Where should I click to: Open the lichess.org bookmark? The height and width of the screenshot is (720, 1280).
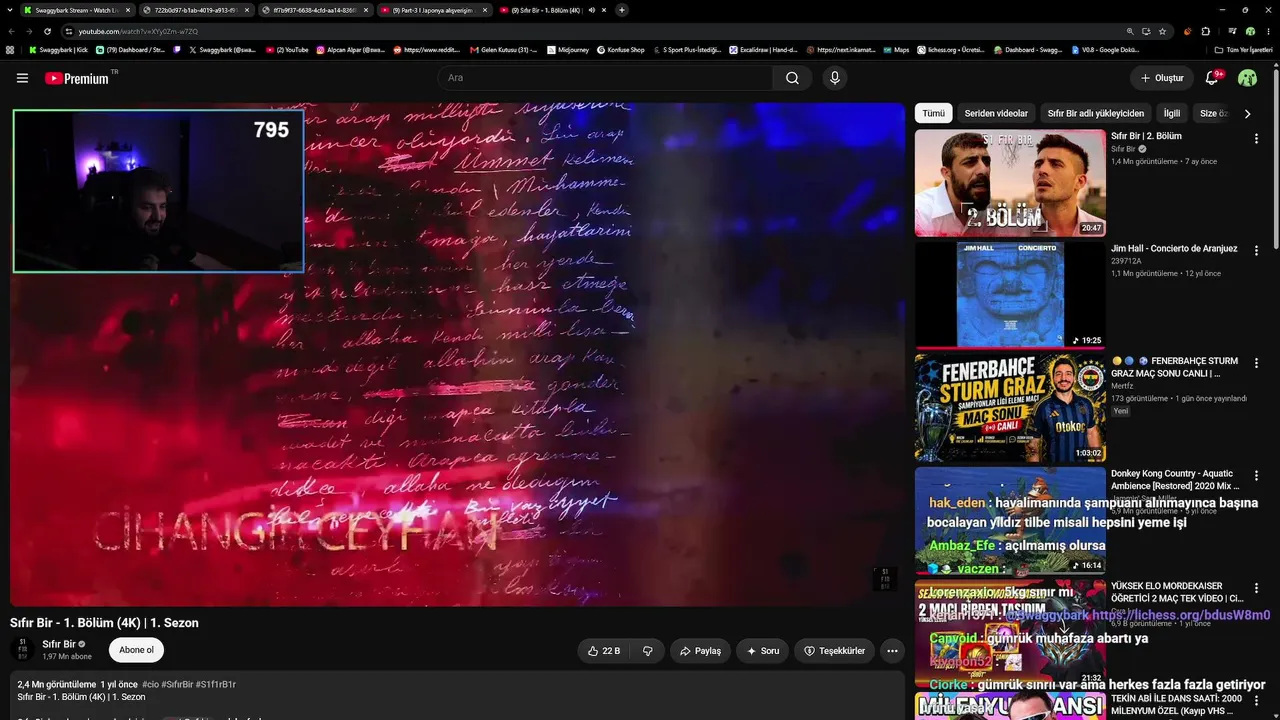point(951,49)
